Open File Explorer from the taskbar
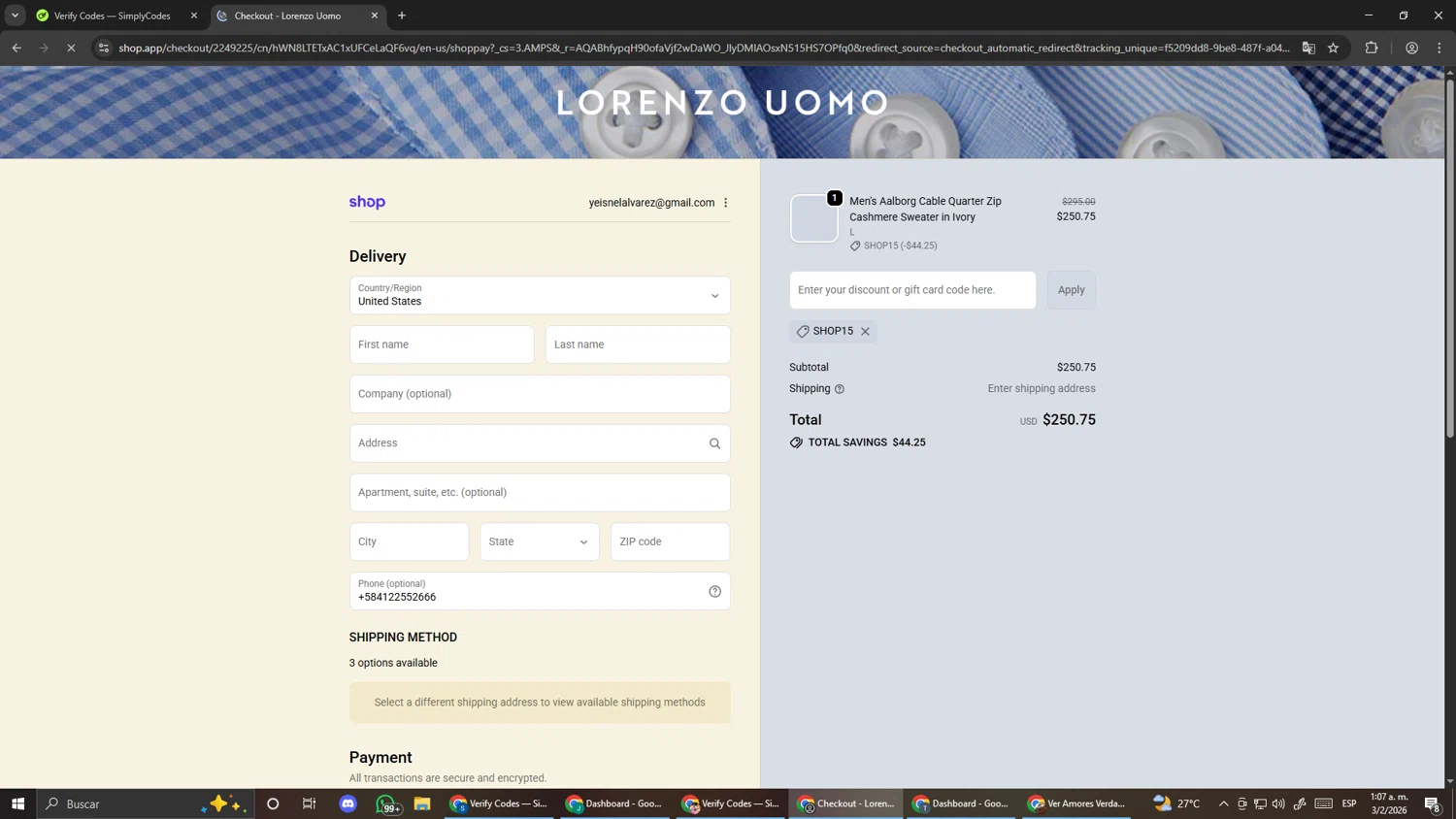 (x=422, y=803)
